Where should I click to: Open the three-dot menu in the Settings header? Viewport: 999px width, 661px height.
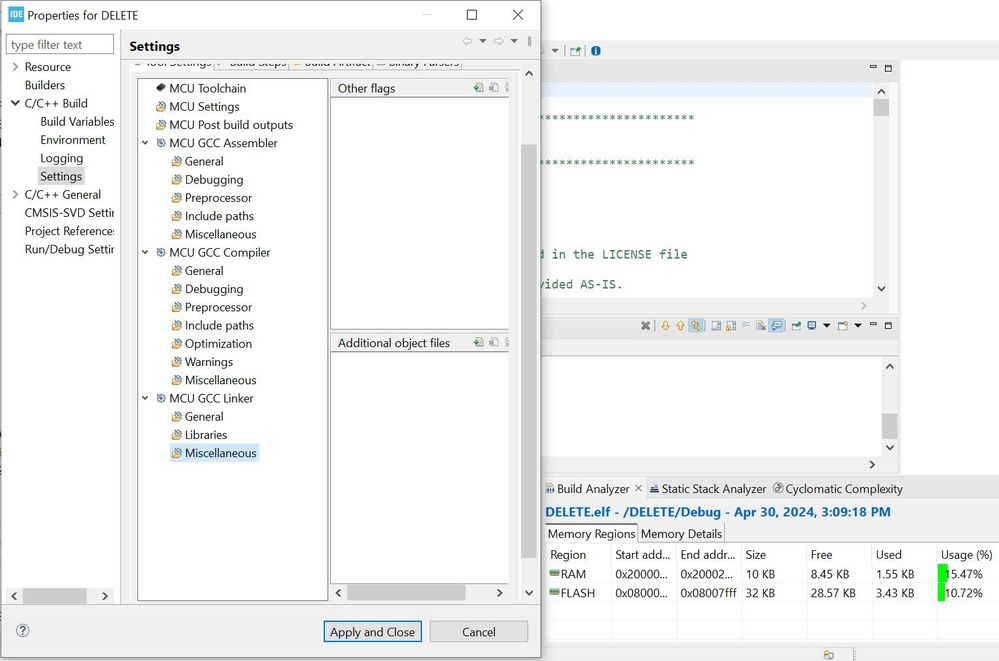(529, 41)
